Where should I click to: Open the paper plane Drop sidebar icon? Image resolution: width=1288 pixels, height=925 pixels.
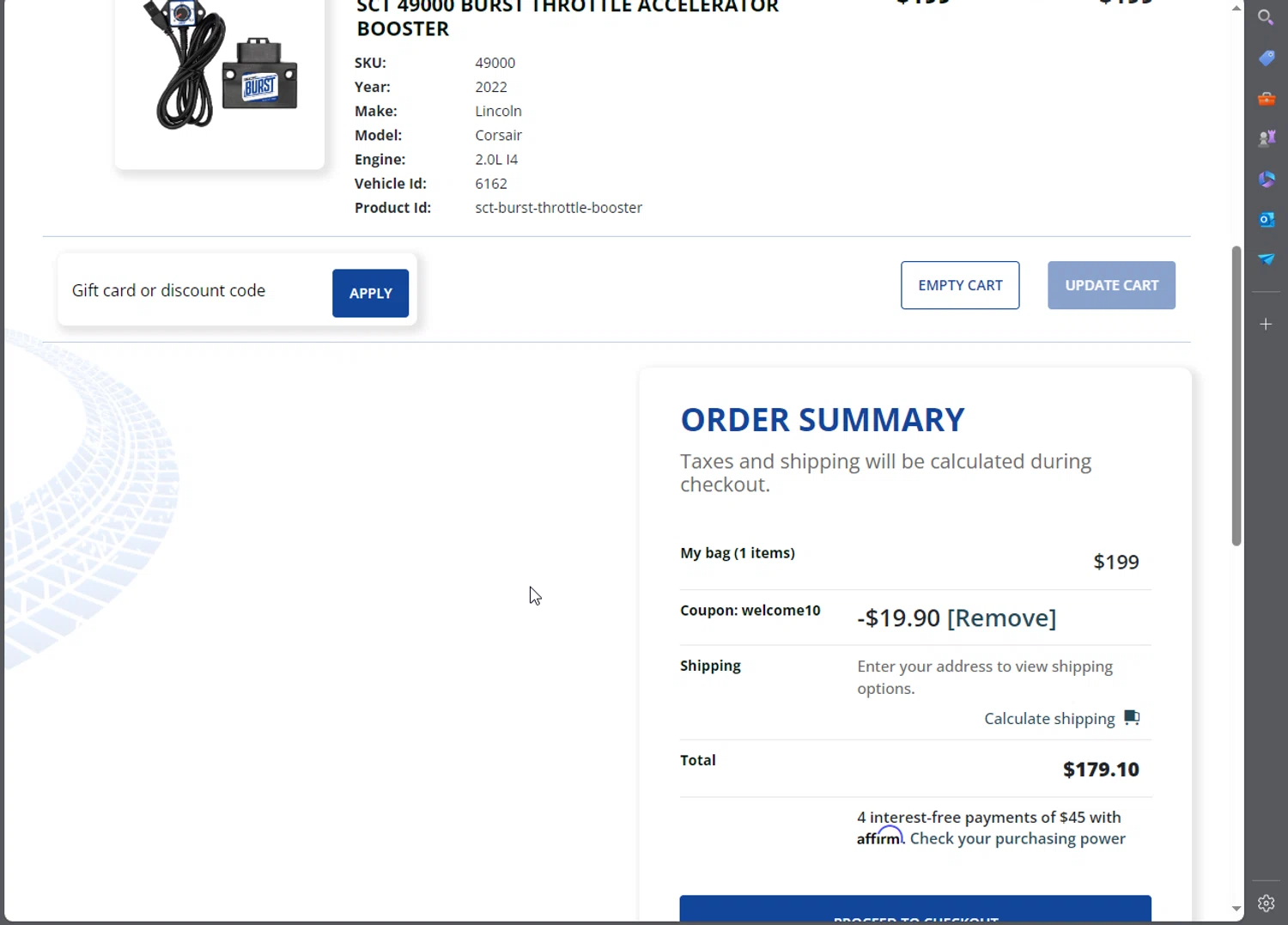click(1266, 259)
